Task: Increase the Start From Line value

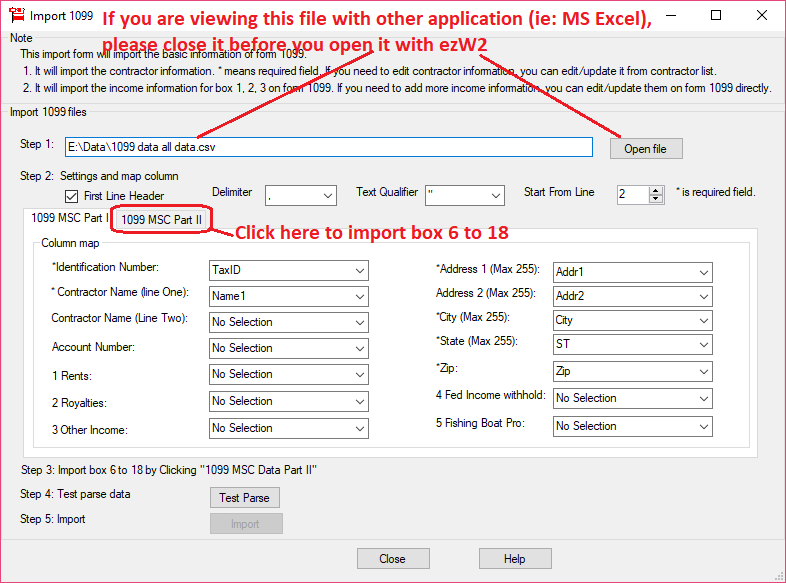Action: click(x=656, y=190)
